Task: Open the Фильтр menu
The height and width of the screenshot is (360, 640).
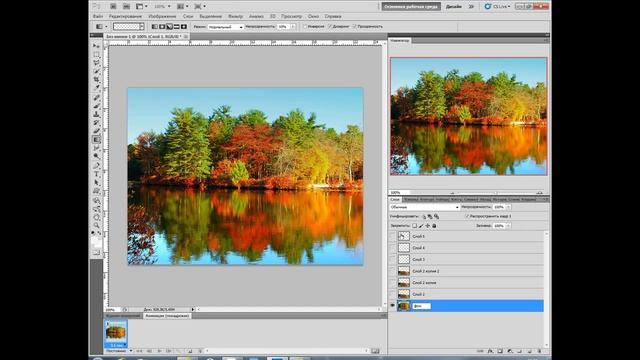Action: 235,16
